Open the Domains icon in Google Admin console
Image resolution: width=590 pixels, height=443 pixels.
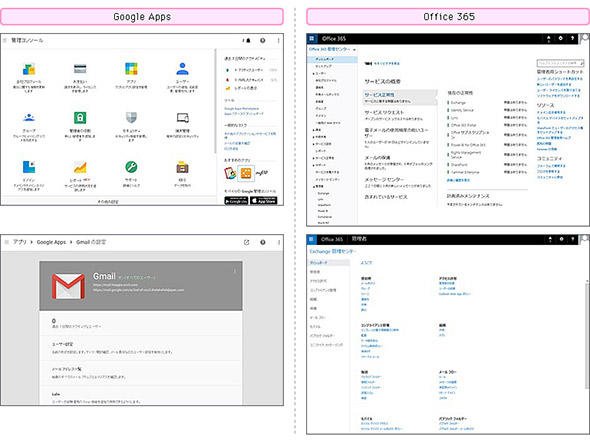29,167
